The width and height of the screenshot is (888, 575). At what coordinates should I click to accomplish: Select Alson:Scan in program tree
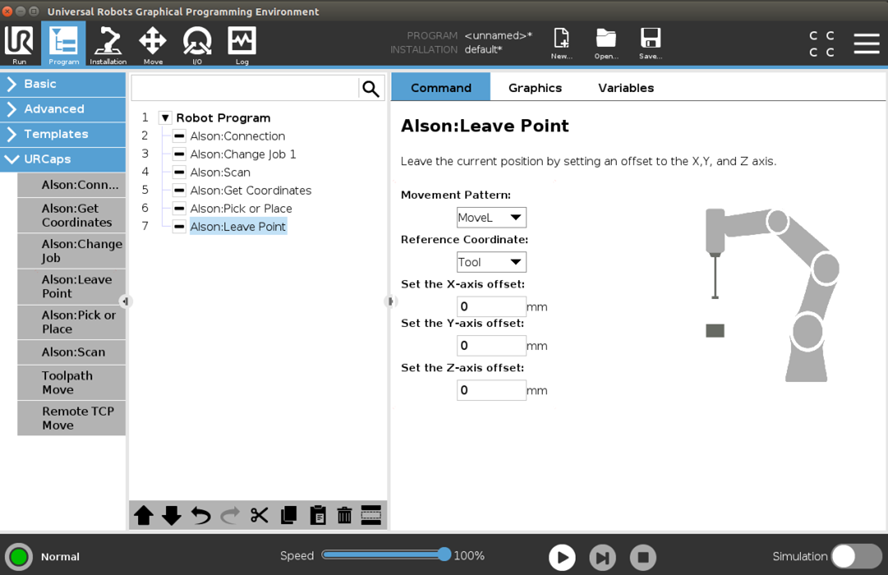coord(220,172)
